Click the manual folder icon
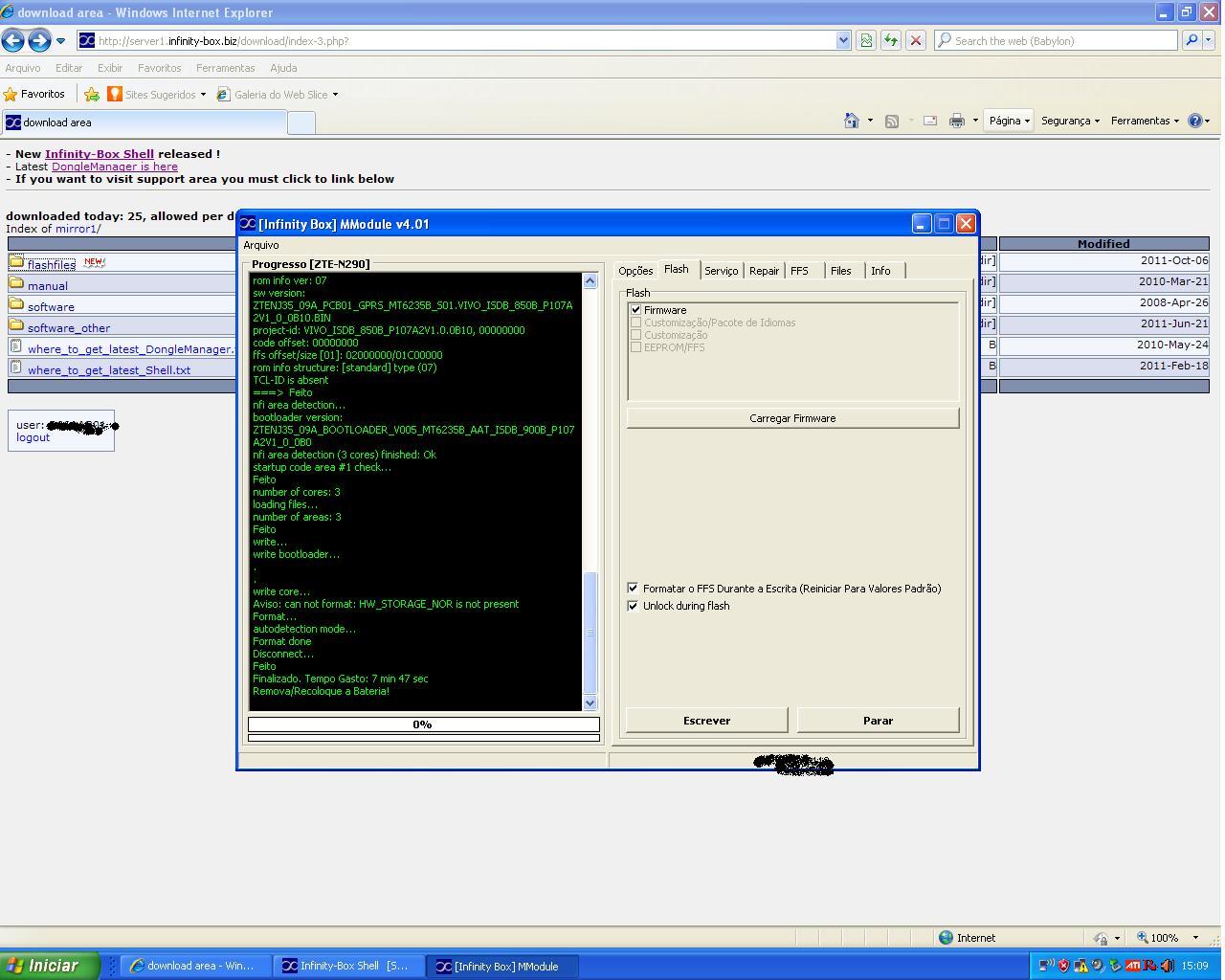Viewport: 1225px width, 980px height. coord(16,283)
